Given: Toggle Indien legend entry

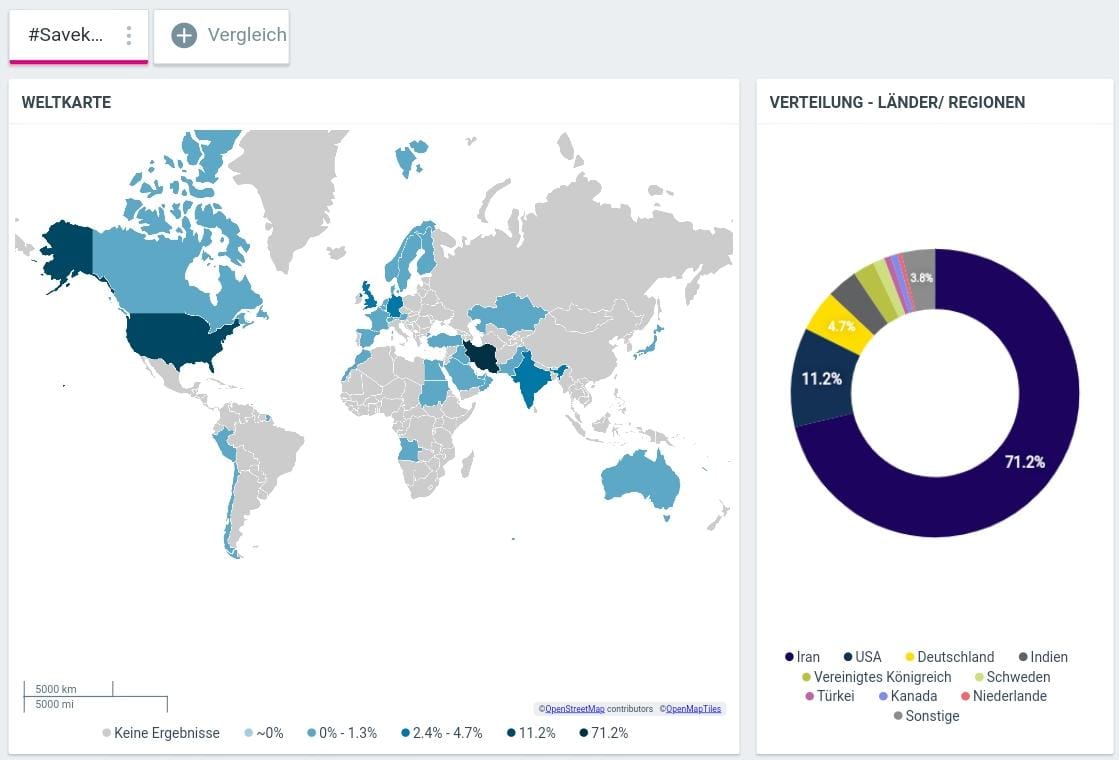Looking at the screenshot, I should tap(1043, 657).
